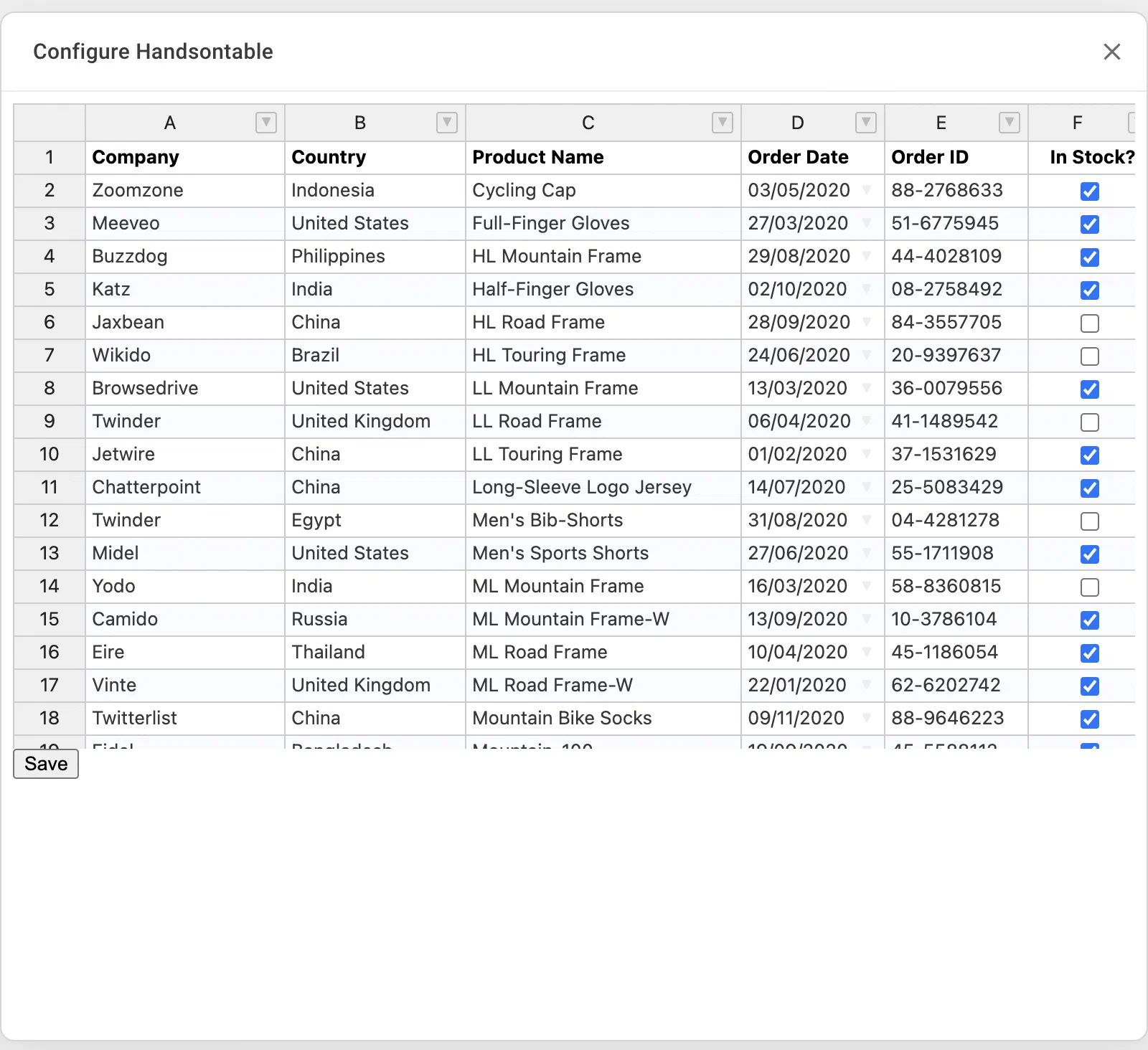Check In Stock for Yodo row
The height and width of the screenshot is (1050, 1148).
[x=1090, y=587]
